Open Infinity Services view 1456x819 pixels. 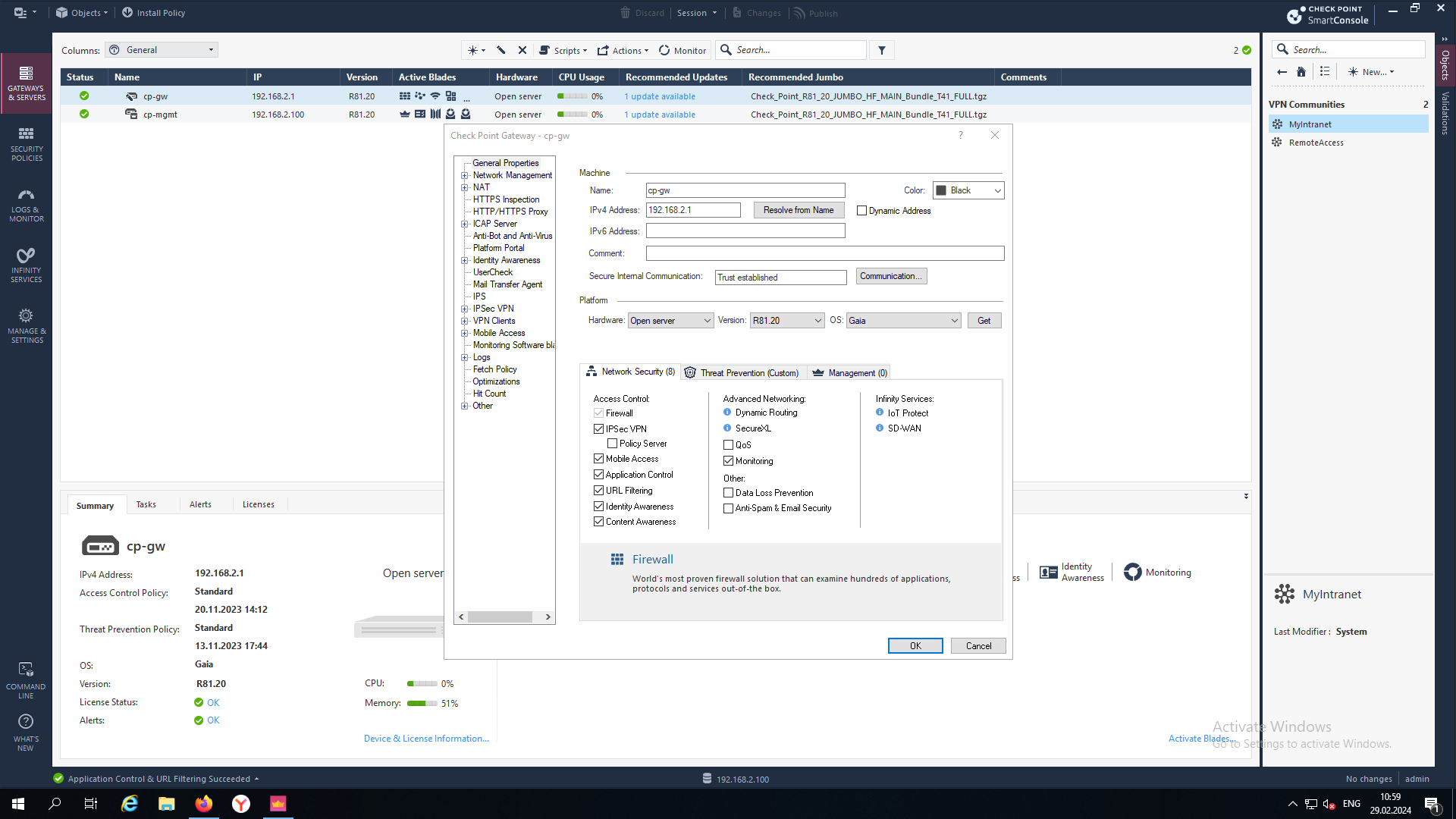(27, 265)
